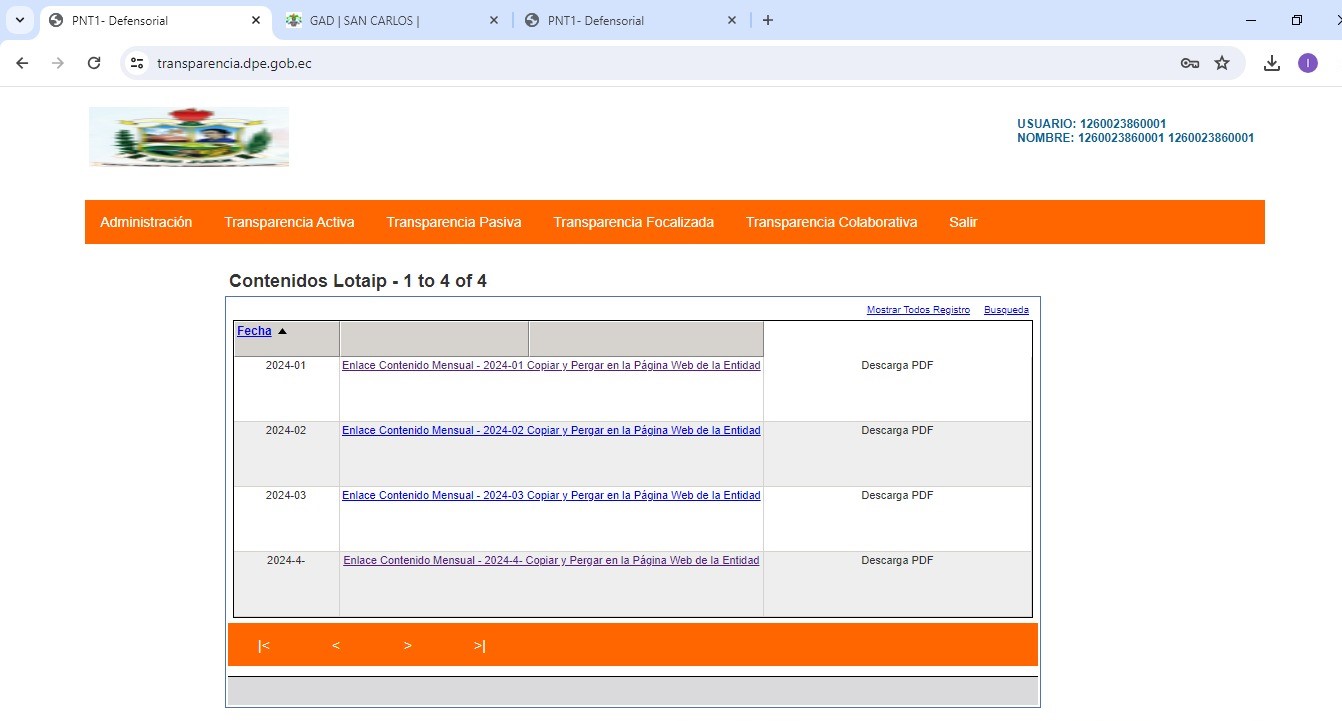Go to first page of records
1342x721 pixels.
point(264,646)
